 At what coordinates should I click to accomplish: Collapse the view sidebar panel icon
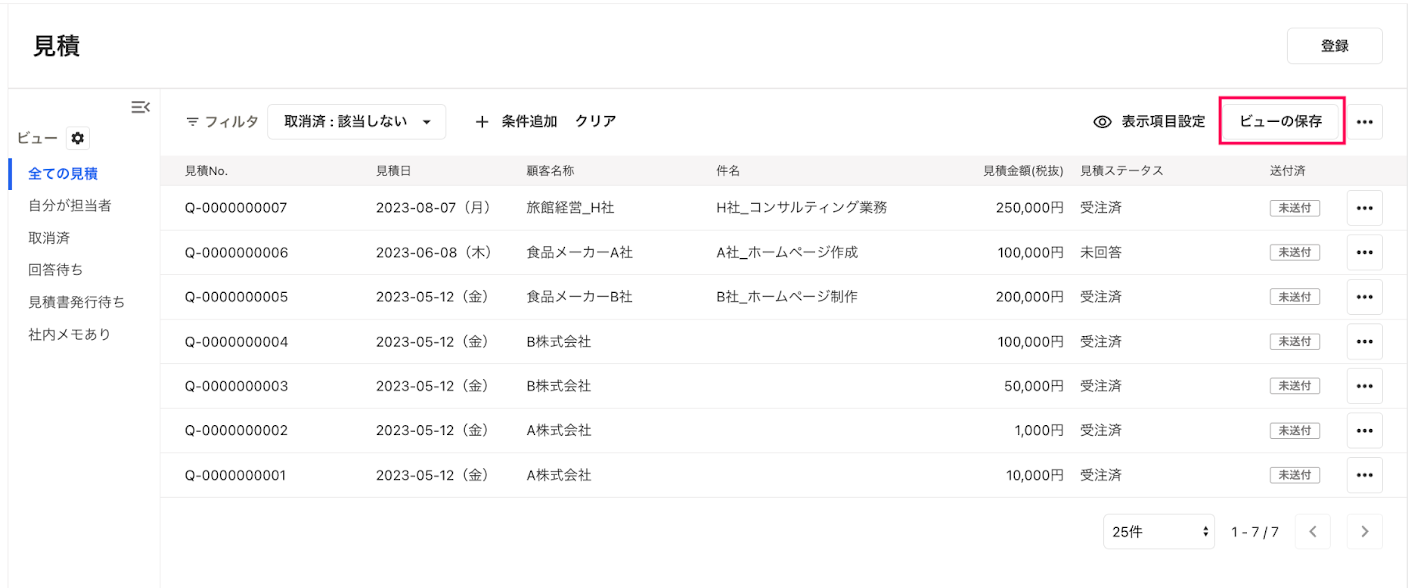tap(141, 106)
